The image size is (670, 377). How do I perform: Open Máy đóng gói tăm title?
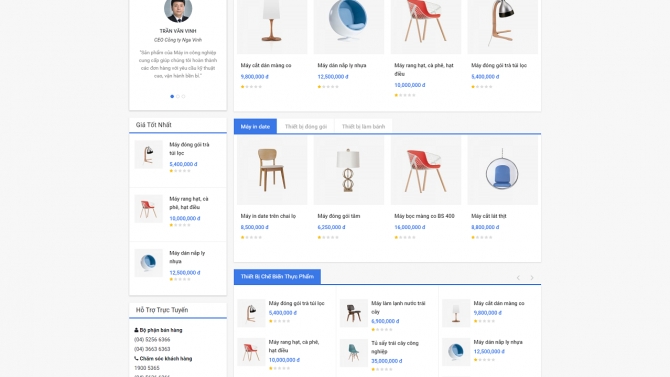pos(338,216)
